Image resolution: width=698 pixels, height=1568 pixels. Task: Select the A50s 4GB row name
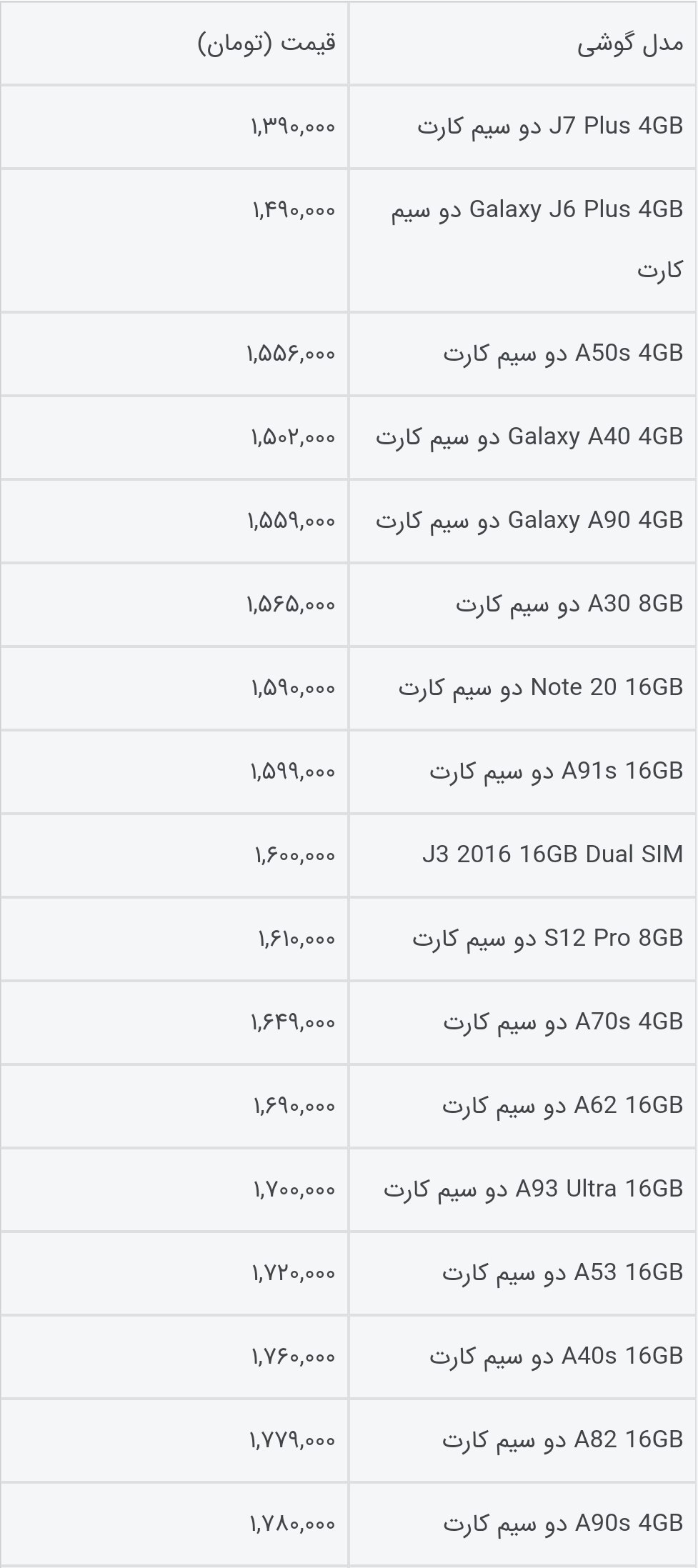[x=563, y=354]
